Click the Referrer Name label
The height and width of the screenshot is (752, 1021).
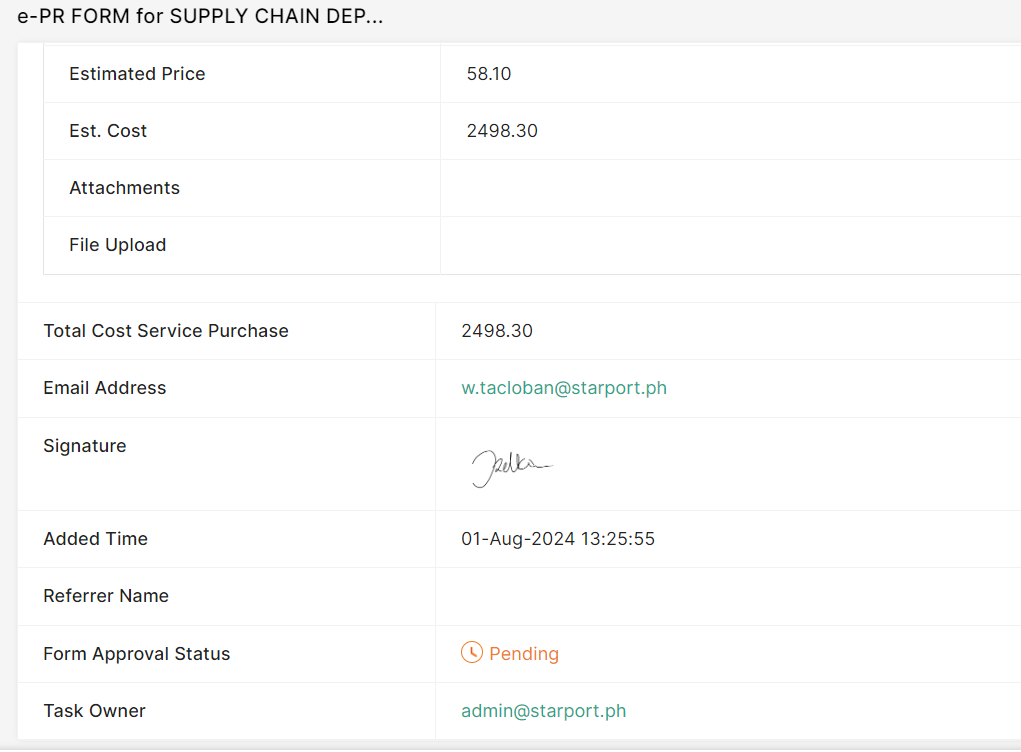(x=106, y=596)
